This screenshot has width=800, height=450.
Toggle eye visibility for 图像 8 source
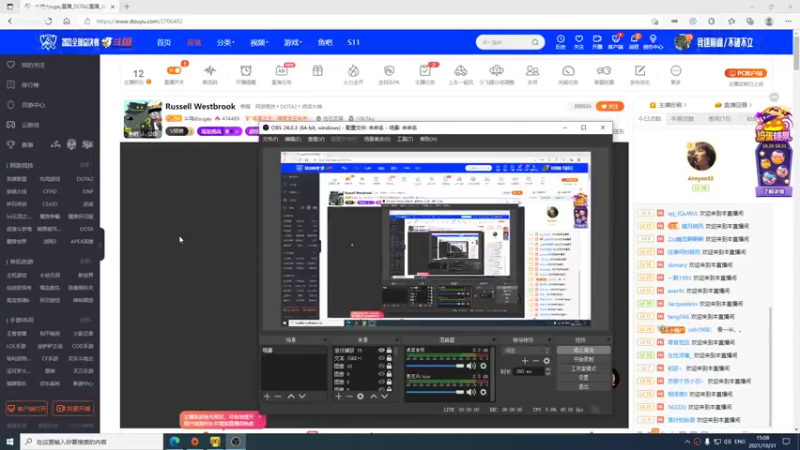click(x=381, y=382)
